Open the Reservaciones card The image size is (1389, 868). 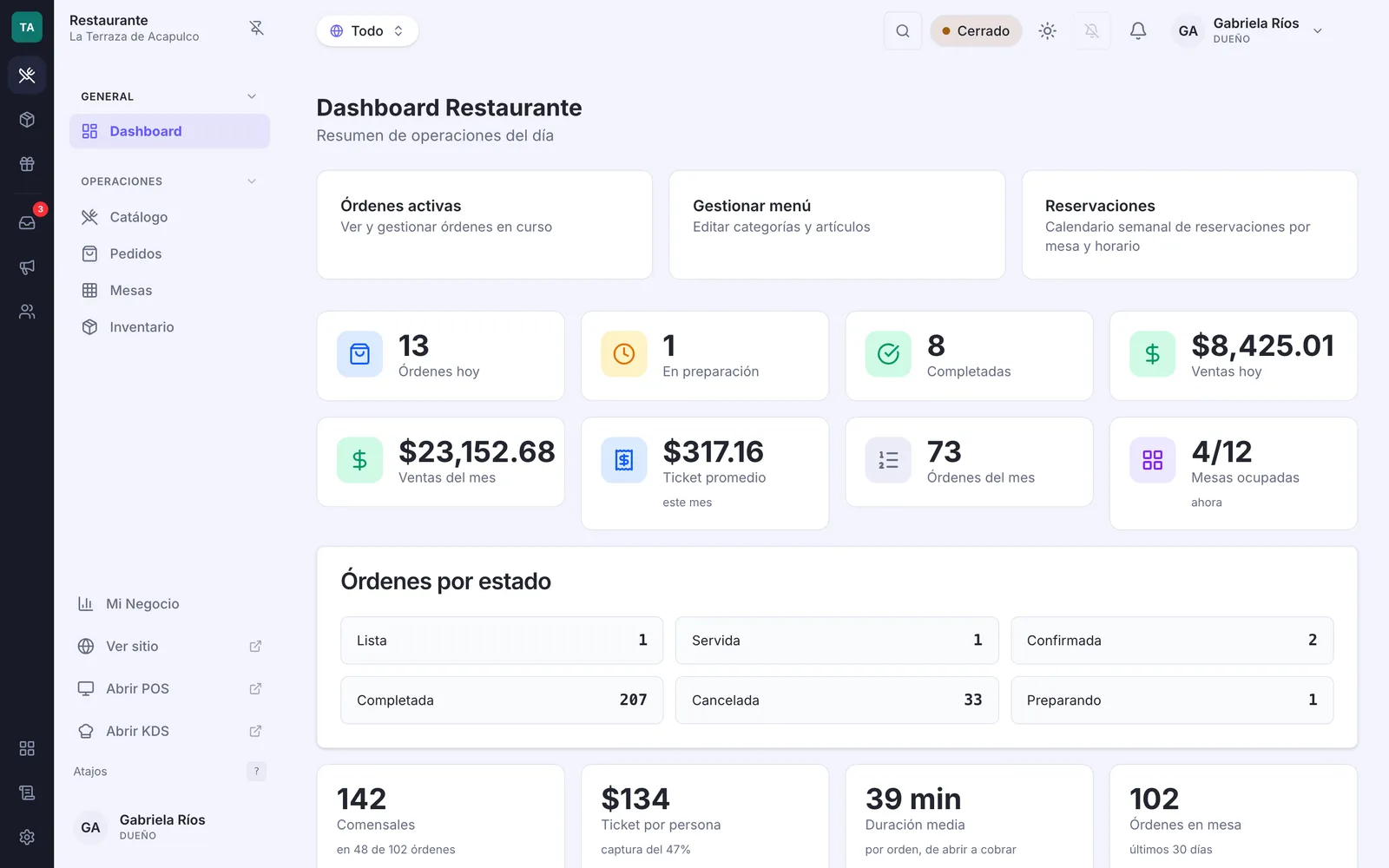[1189, 225]
